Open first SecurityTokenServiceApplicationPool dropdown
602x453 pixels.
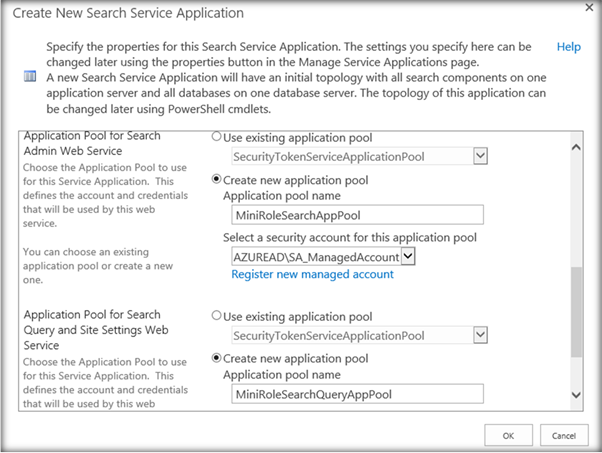[x=480, y=156]
